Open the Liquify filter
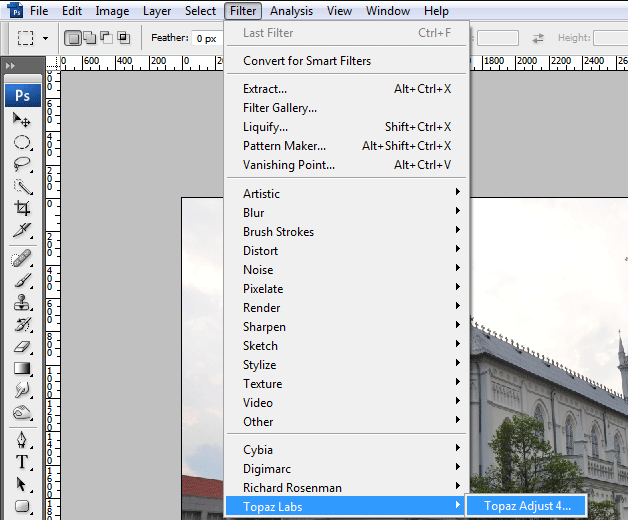The height and width of the screenshot is (520, 628). click(346, 127)
